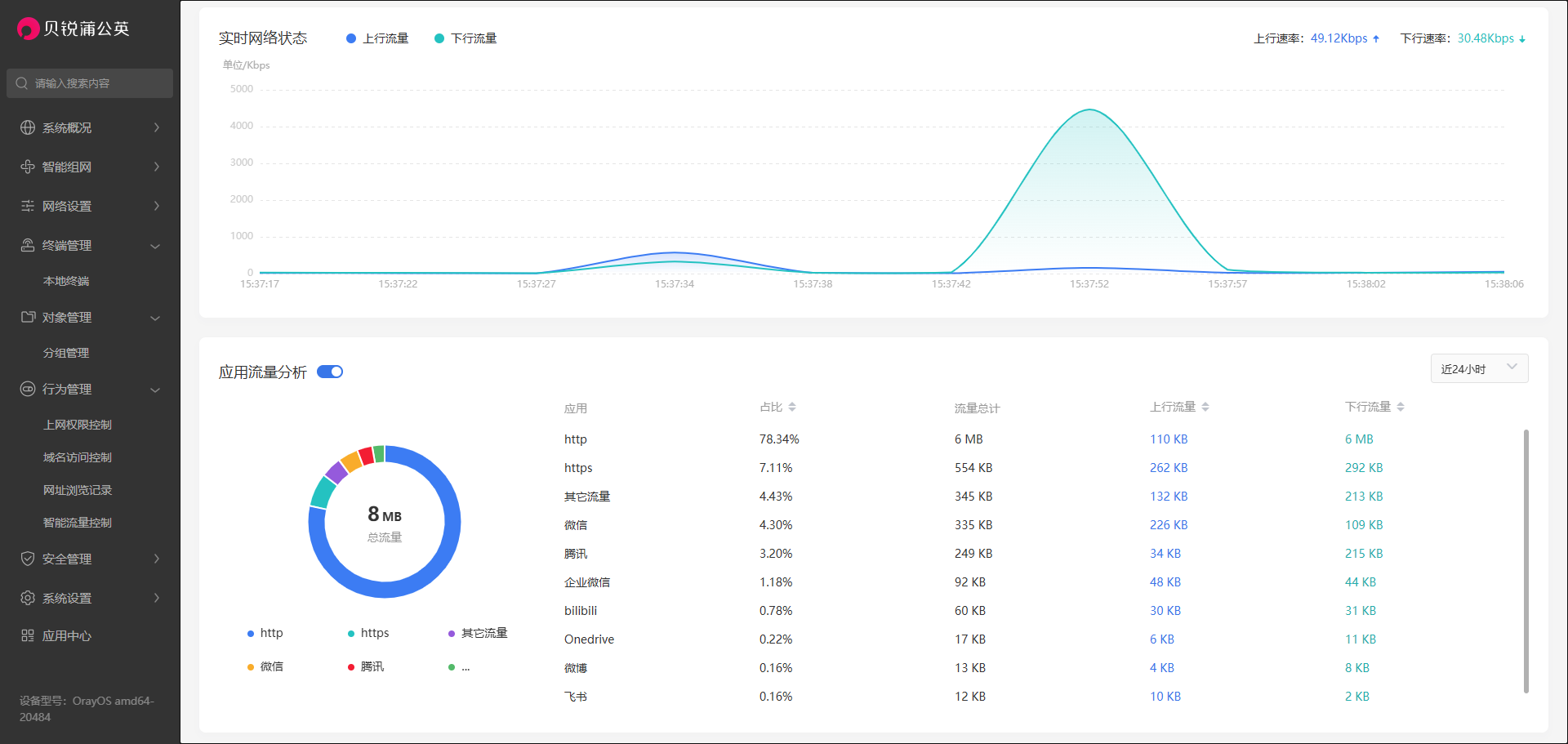The width and height of the screenshot is (1568, 744).
Task: Collapse 对象管理 menu chevron
Action: 155,318
